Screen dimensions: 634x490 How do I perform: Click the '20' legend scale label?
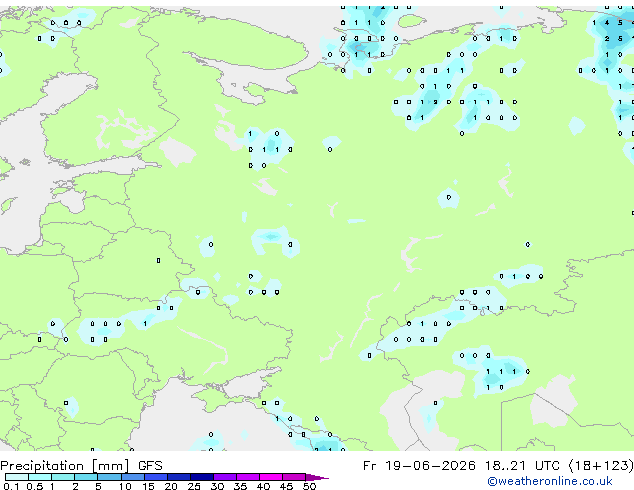[171, 486]
